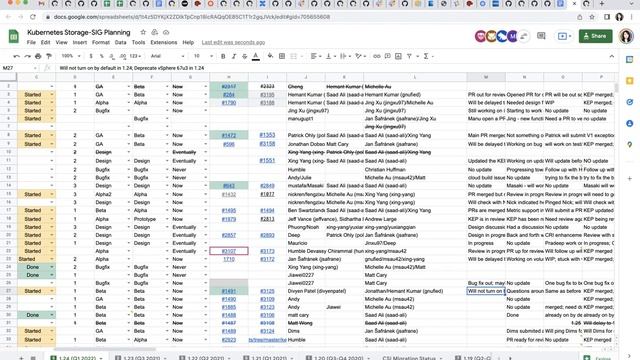Open the functions (sigma) menu
The width and height of the screenshot is (640, 360).
[426, 56]
